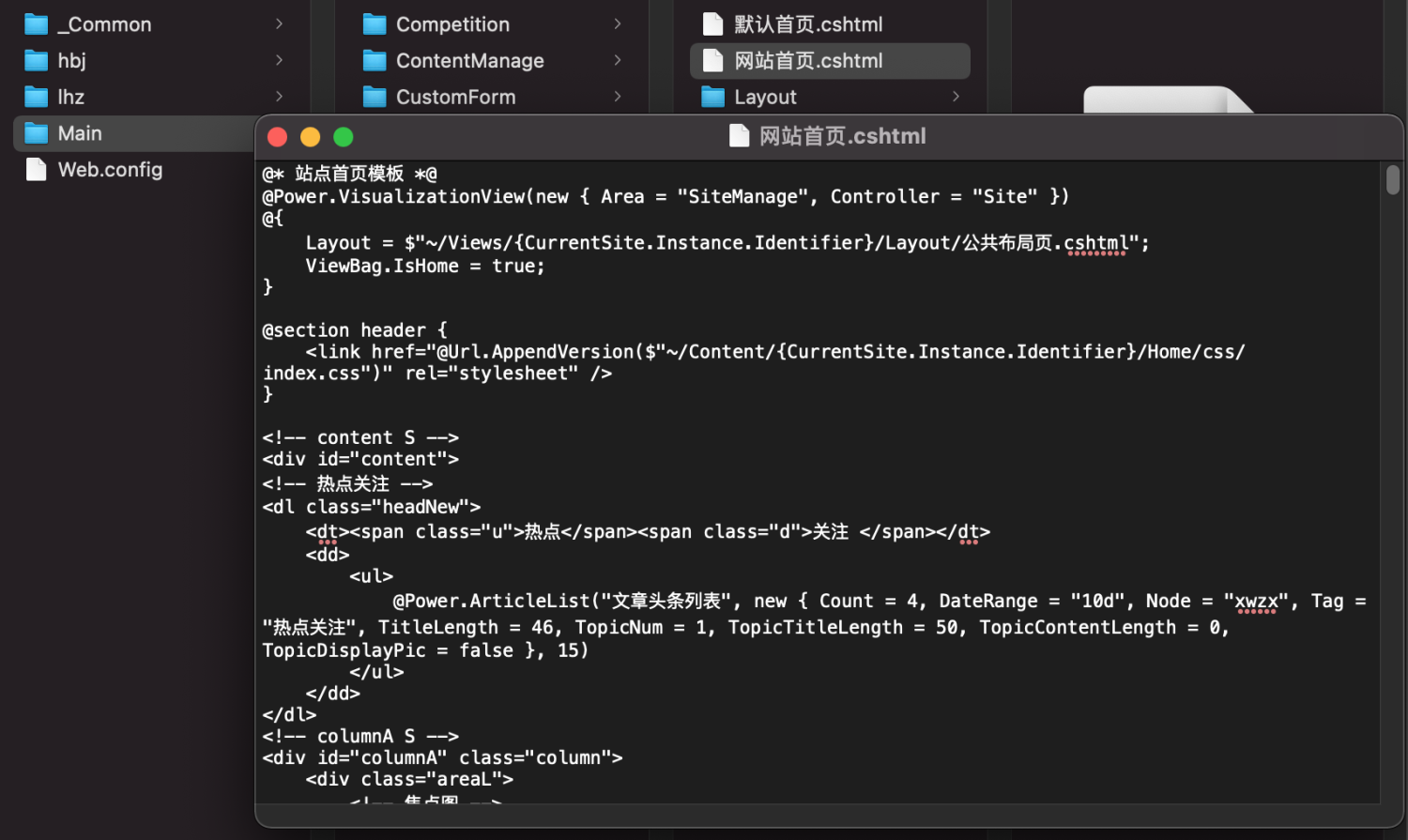The height and width of the screenshot is (840, 1408).
Task: Expand the Competition folder chevron
Action: [617, 24]
